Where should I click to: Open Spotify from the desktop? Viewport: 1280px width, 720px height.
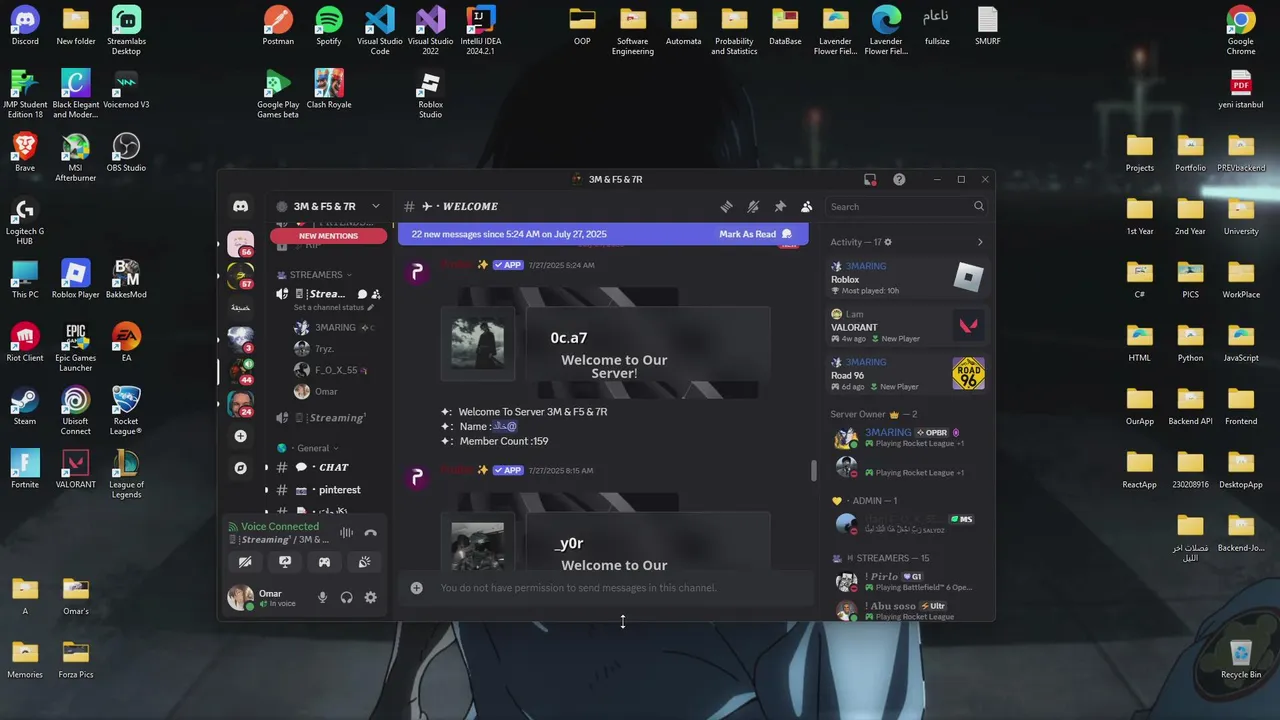(x=328, y=26)
